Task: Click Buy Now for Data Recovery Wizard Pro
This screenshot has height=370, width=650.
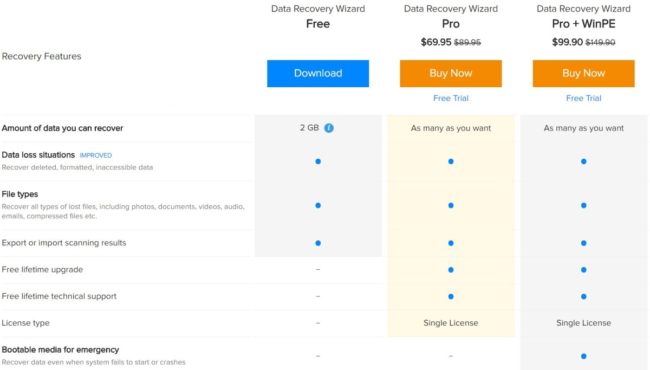Action: coord(451,73)
